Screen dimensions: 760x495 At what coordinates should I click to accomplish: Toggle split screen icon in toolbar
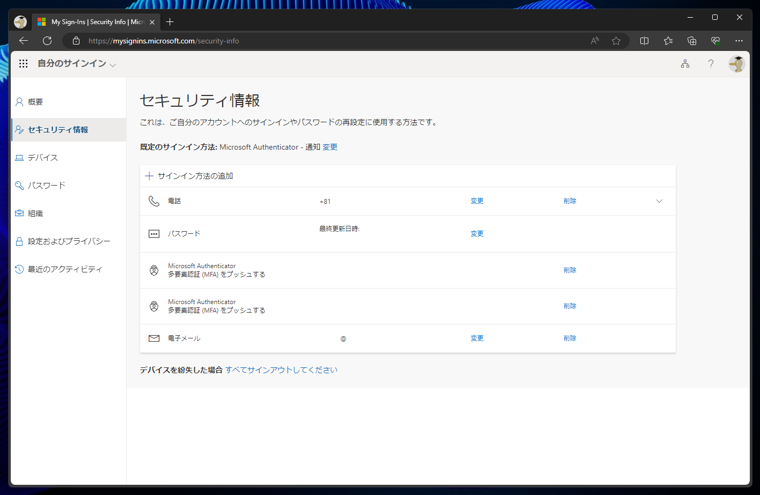point(644,41)
